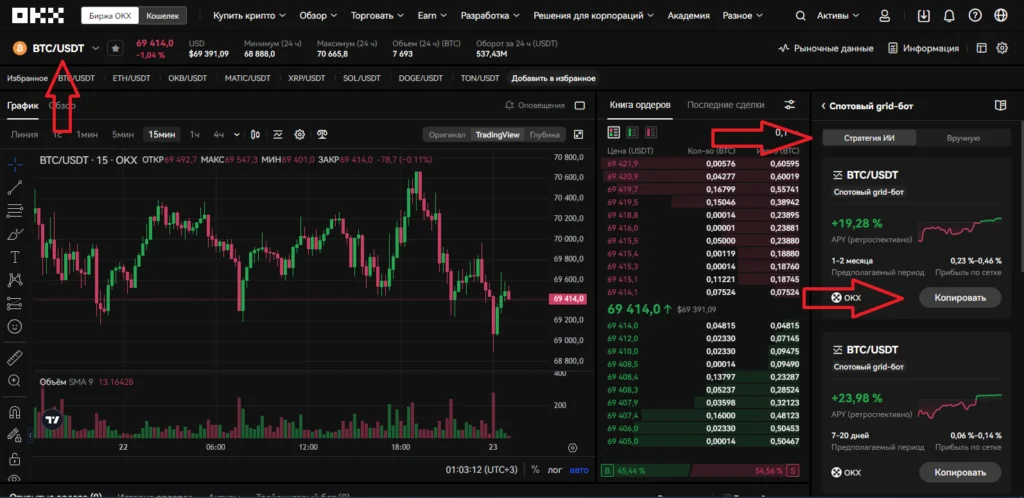Switch grid bot to Вручную mode
This screenshot has width=1024, height=498.
[x=962, y=138]
